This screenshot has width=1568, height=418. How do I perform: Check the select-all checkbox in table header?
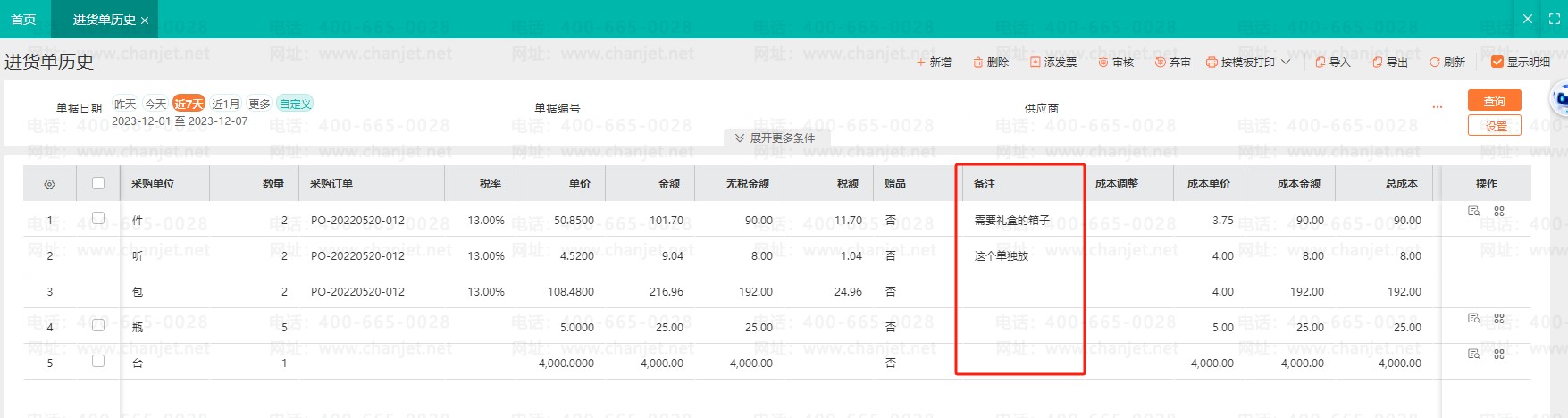tap(98, 183)
